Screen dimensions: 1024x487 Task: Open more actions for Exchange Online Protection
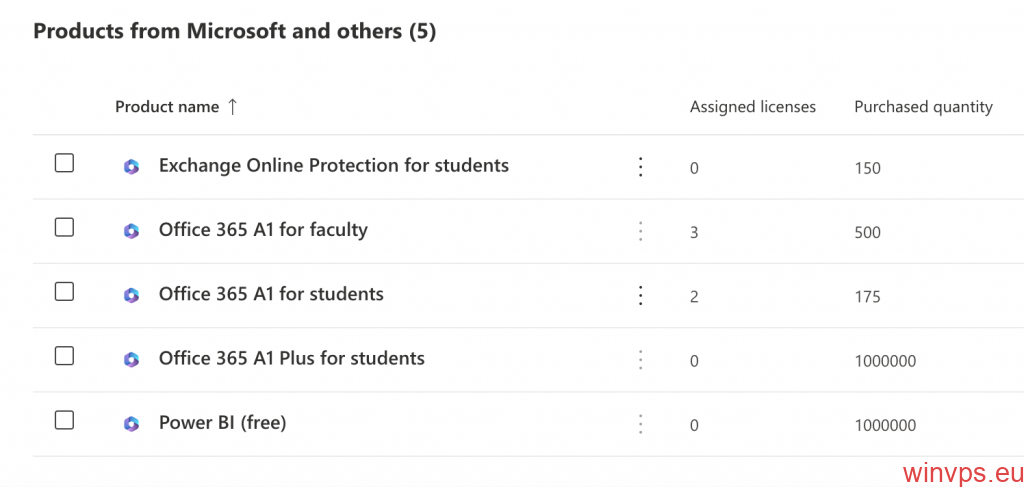641,167
